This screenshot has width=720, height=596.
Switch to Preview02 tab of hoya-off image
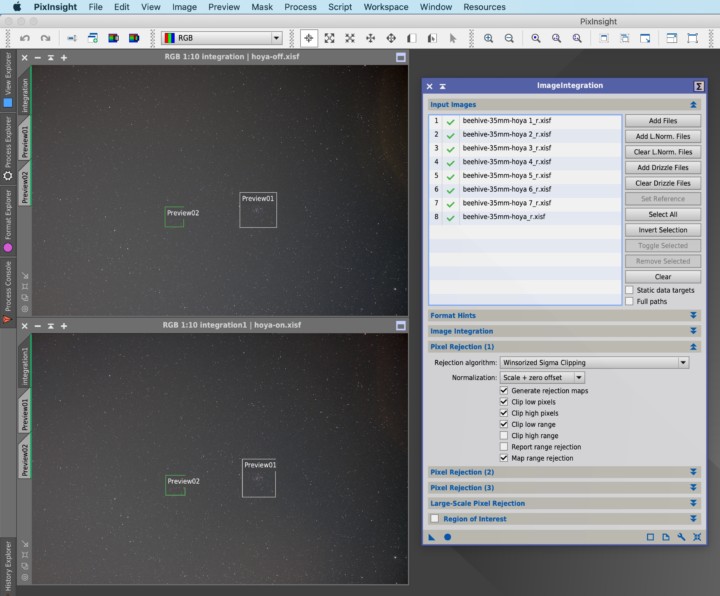(25, 186)
